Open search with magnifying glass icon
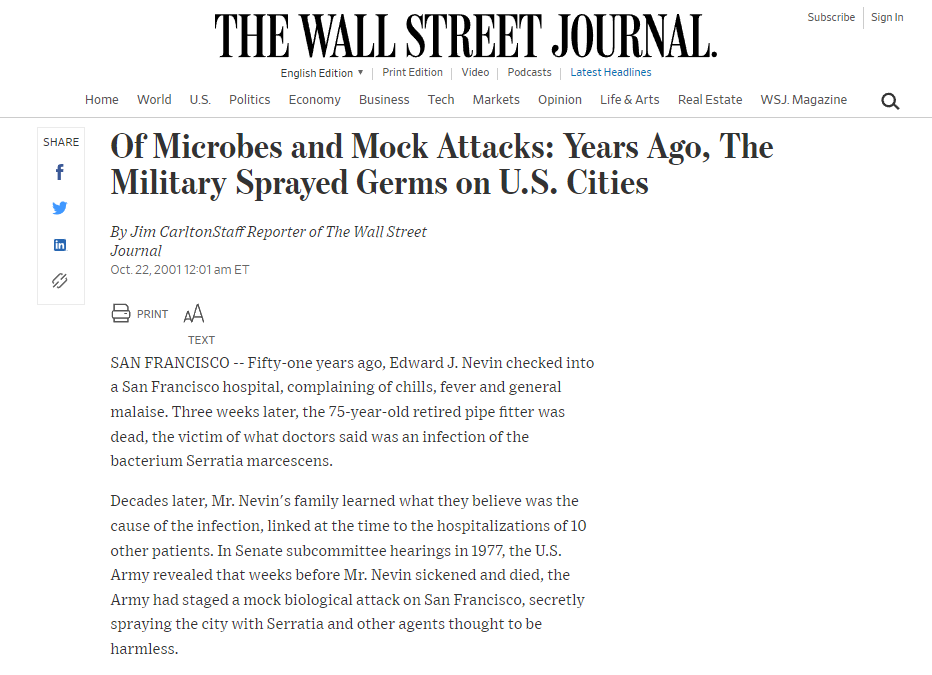 click(890, 101)
